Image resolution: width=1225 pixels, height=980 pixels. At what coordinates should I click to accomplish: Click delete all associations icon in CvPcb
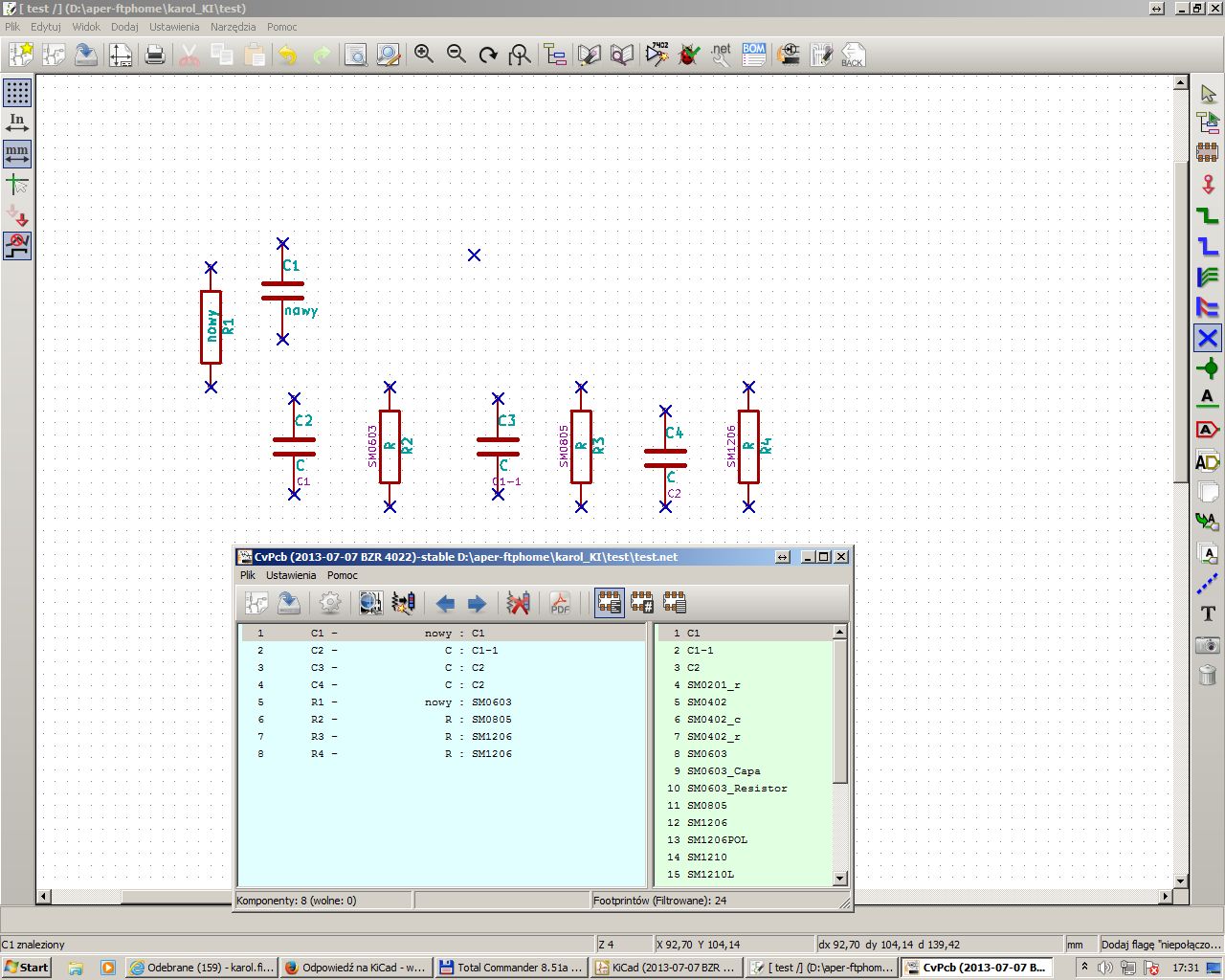coord(518,603)
